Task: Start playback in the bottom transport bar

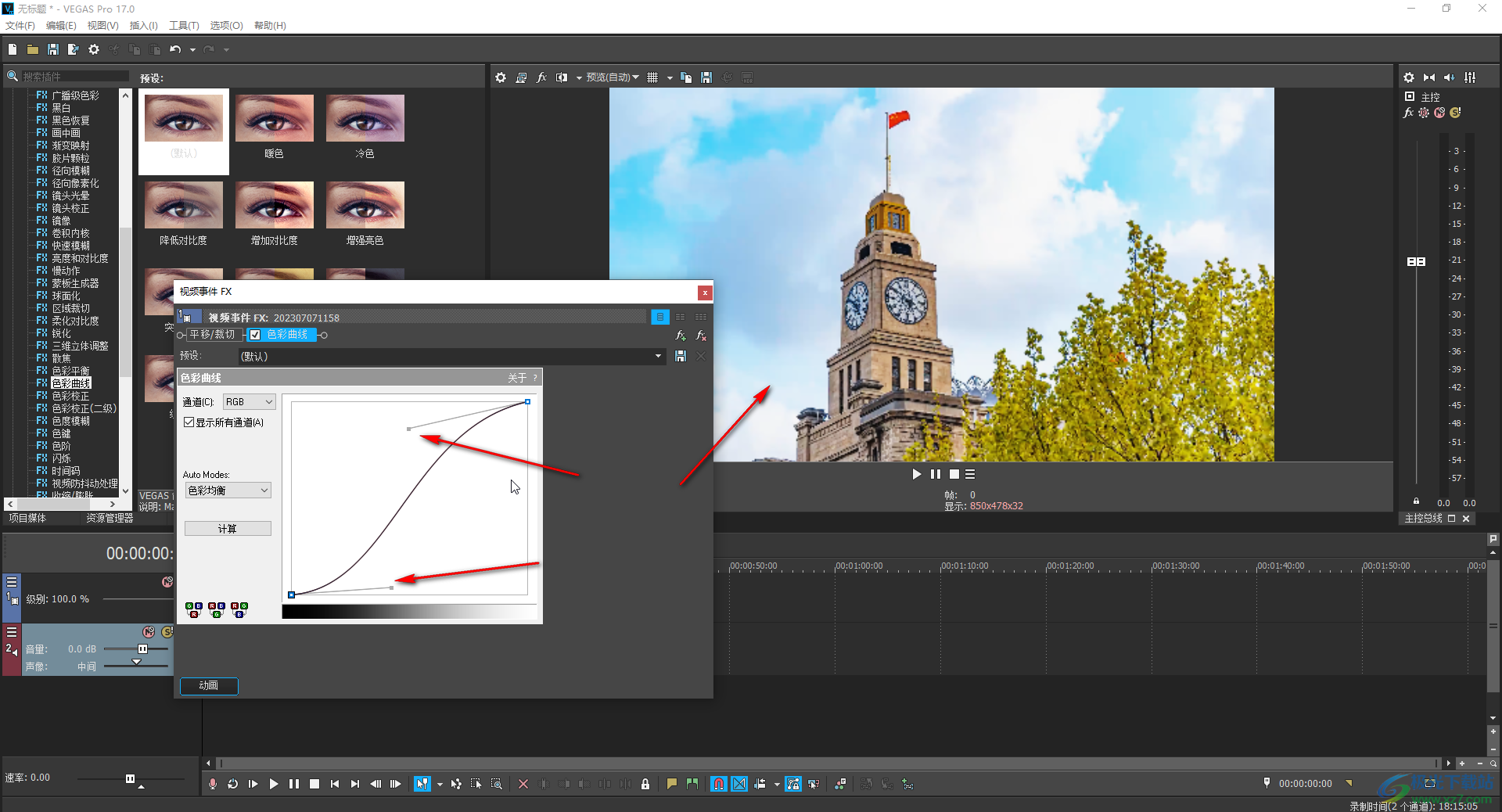Action: pos(274,784)
